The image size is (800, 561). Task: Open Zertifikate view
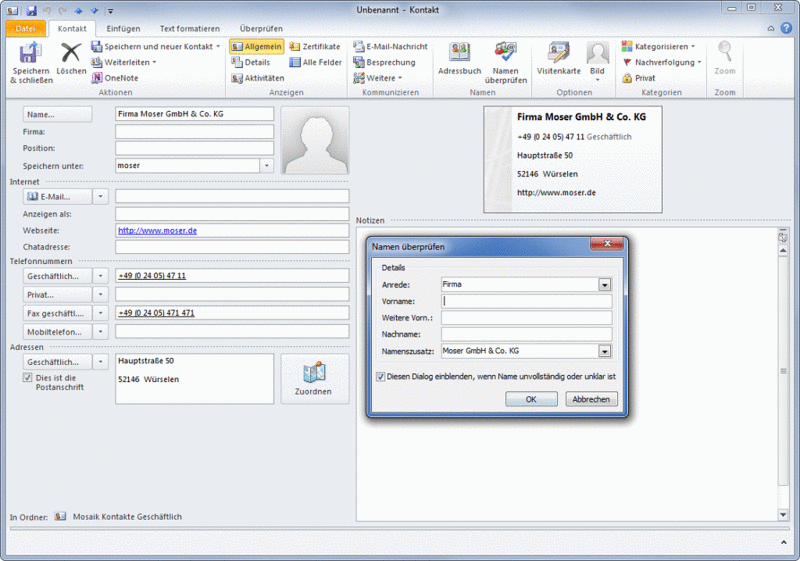pos(315,46)
